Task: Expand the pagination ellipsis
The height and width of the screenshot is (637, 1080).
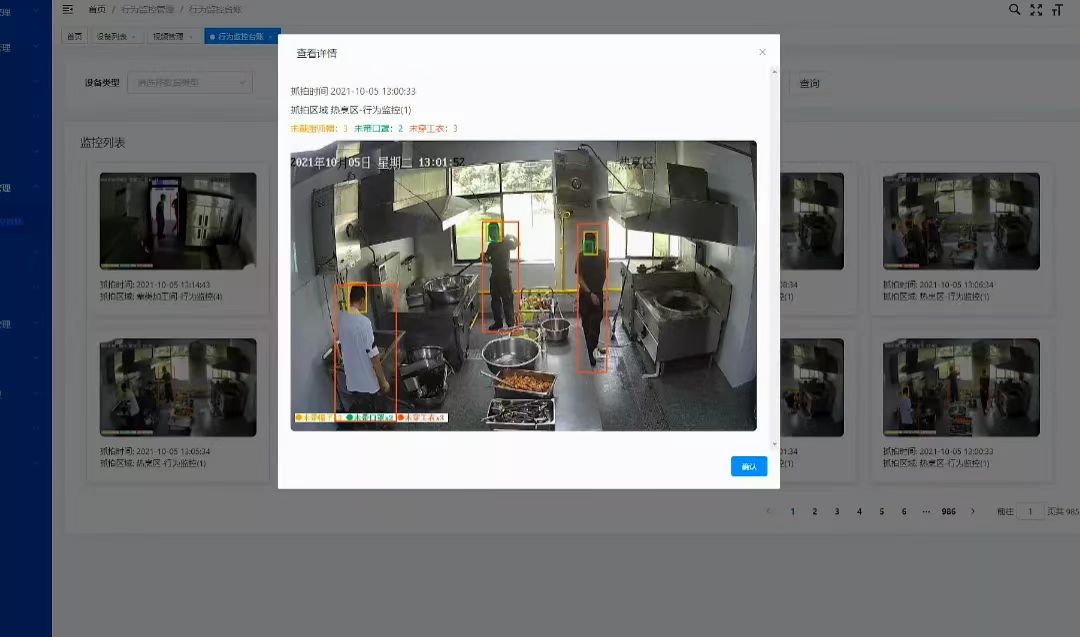Action: click(926, 511)
